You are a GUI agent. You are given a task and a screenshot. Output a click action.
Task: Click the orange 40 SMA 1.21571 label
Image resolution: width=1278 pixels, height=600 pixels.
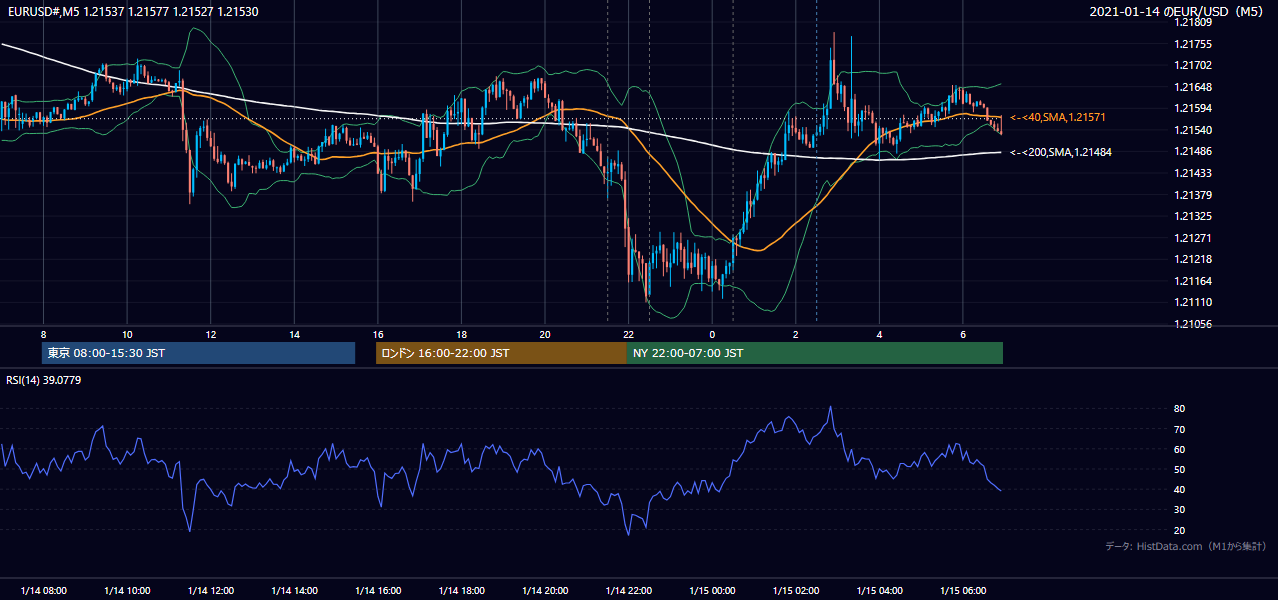coord(1058,118)
